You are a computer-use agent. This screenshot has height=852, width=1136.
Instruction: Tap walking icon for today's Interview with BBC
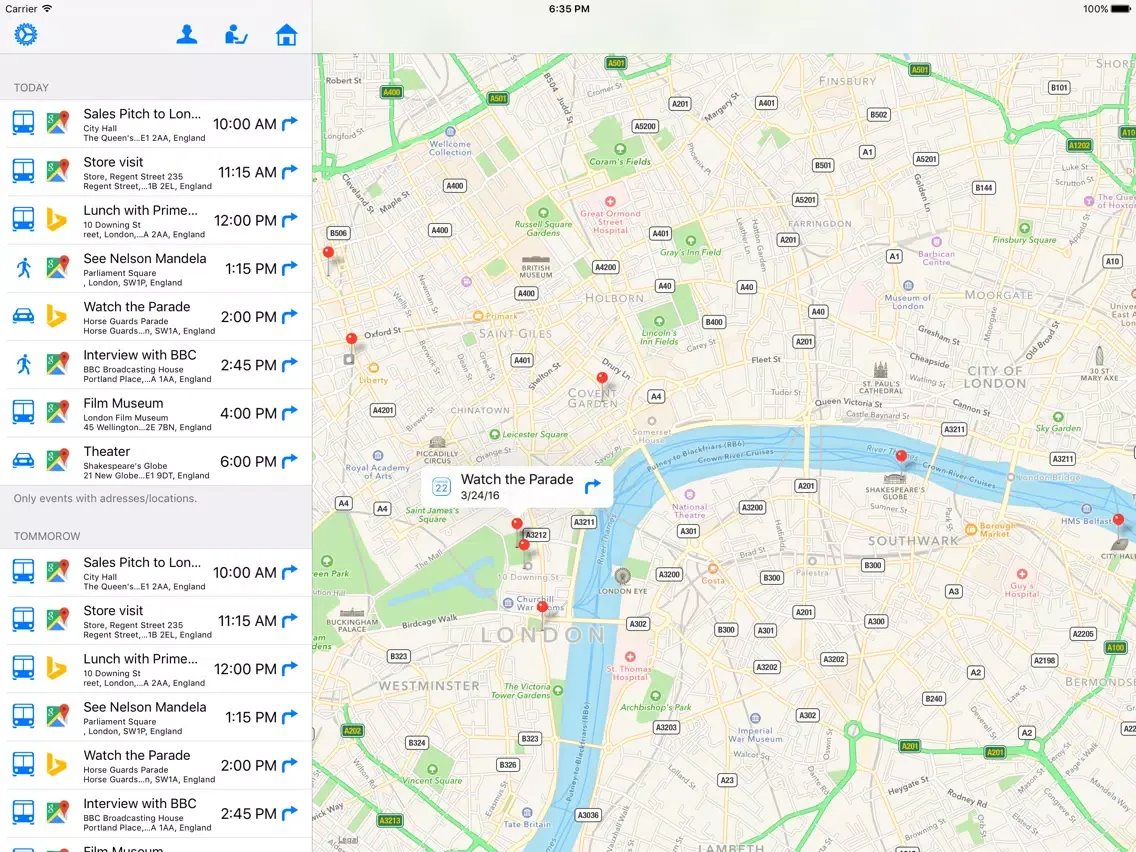click(x=24, y=364)
